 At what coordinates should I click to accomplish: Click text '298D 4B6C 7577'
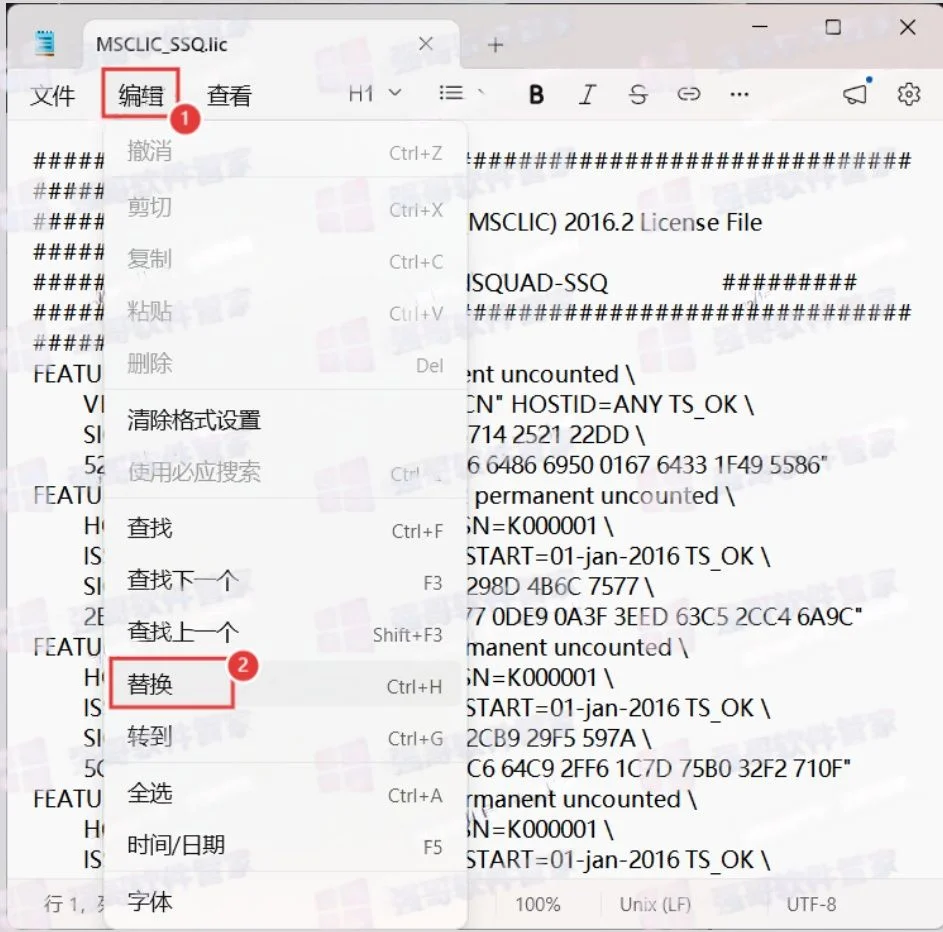(552, 586)
